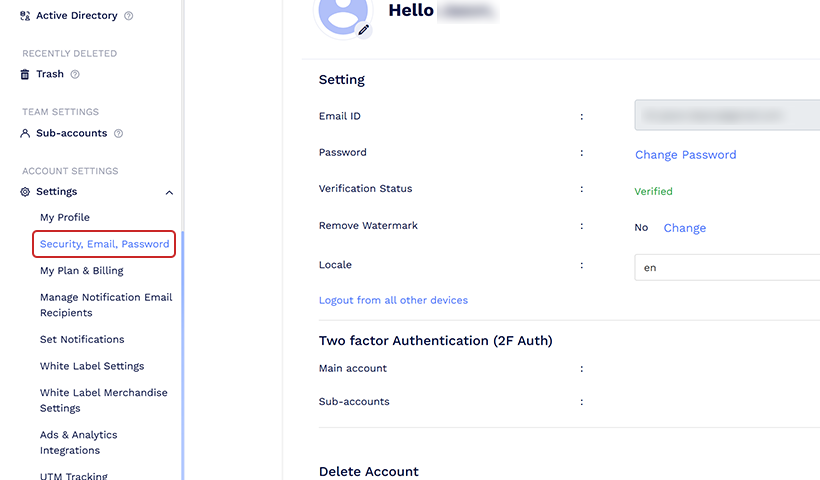This screenshot has width=820, height=480.
Task: Click Logout from all other devices
Action: tap(393, 300)
